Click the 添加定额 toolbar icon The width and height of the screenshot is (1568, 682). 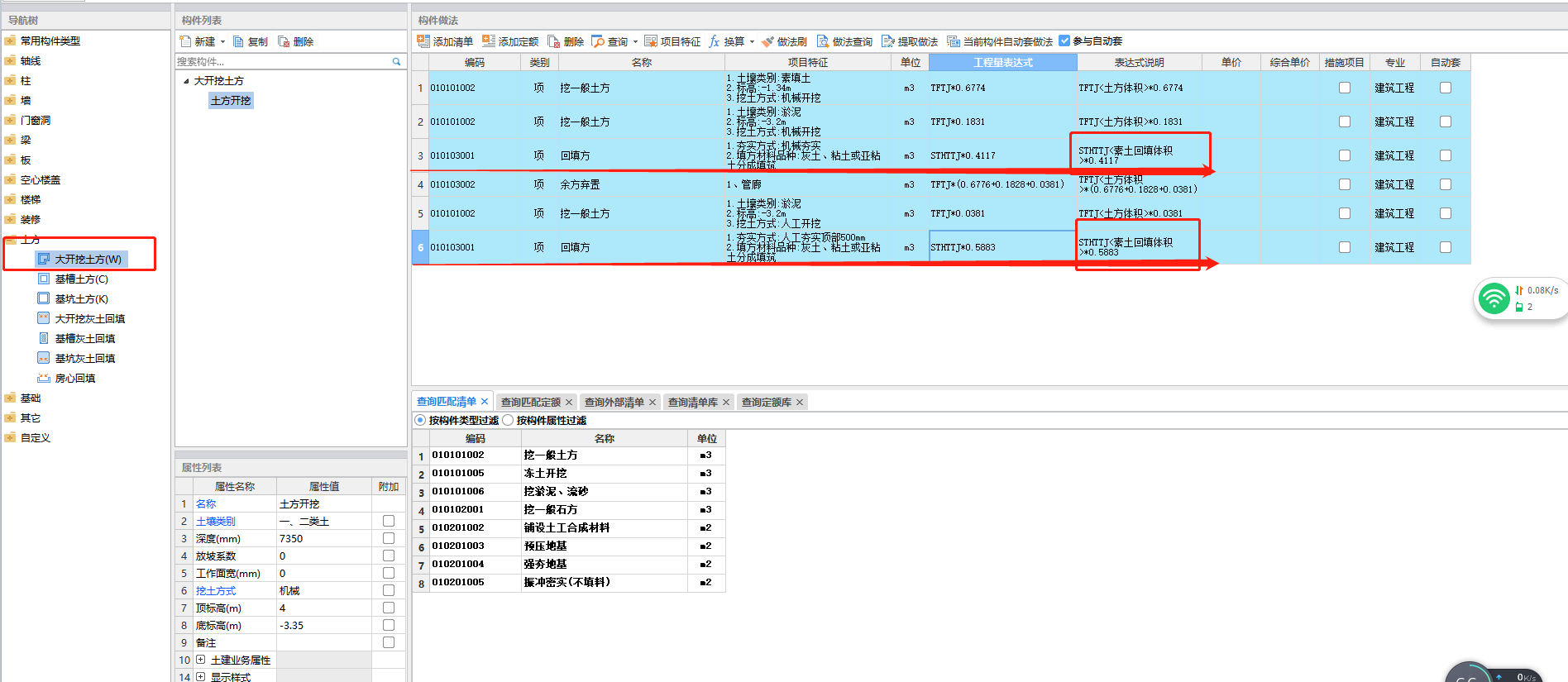coord(489,41)
